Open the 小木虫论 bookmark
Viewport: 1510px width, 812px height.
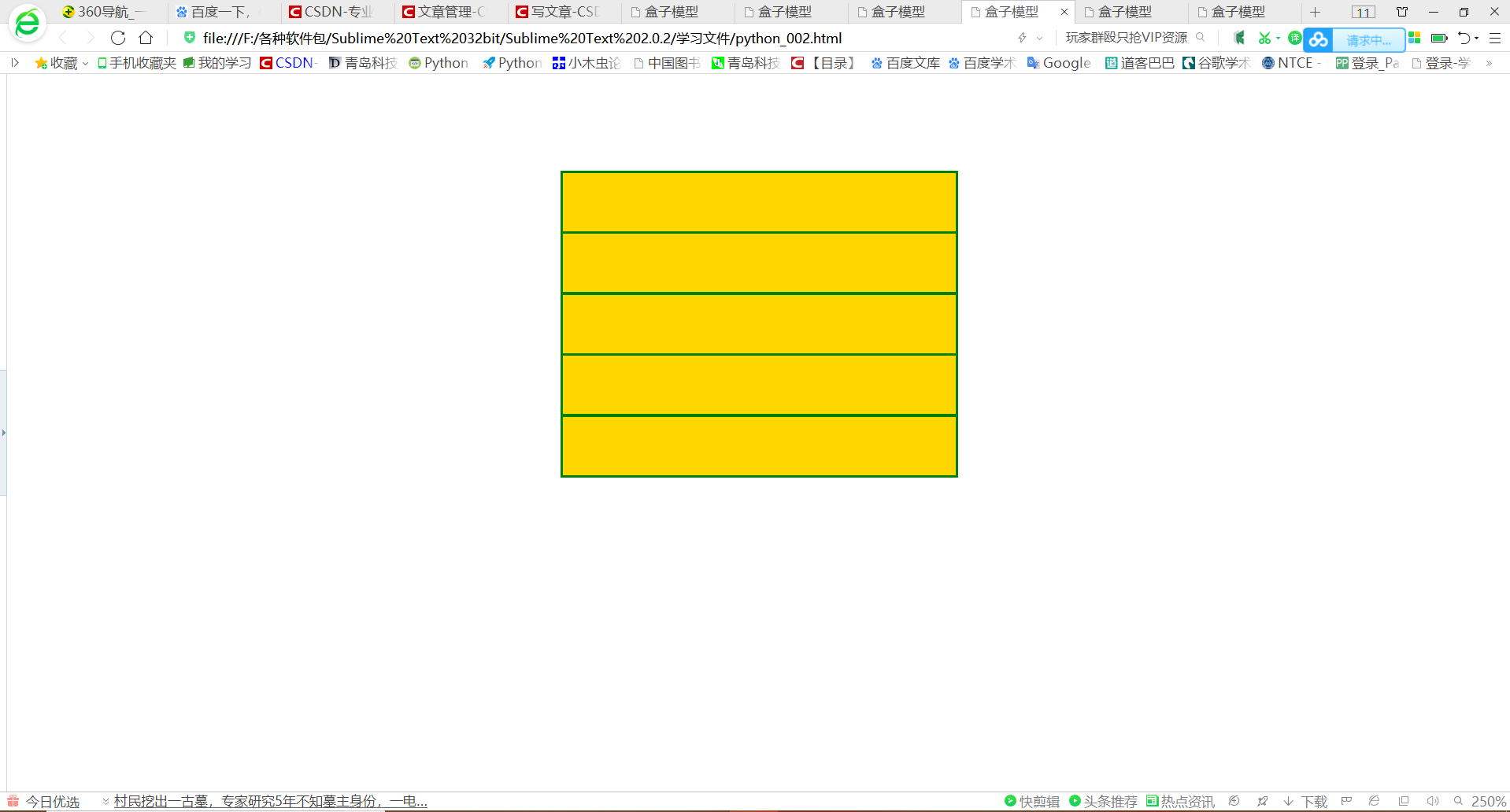point(587,63)
